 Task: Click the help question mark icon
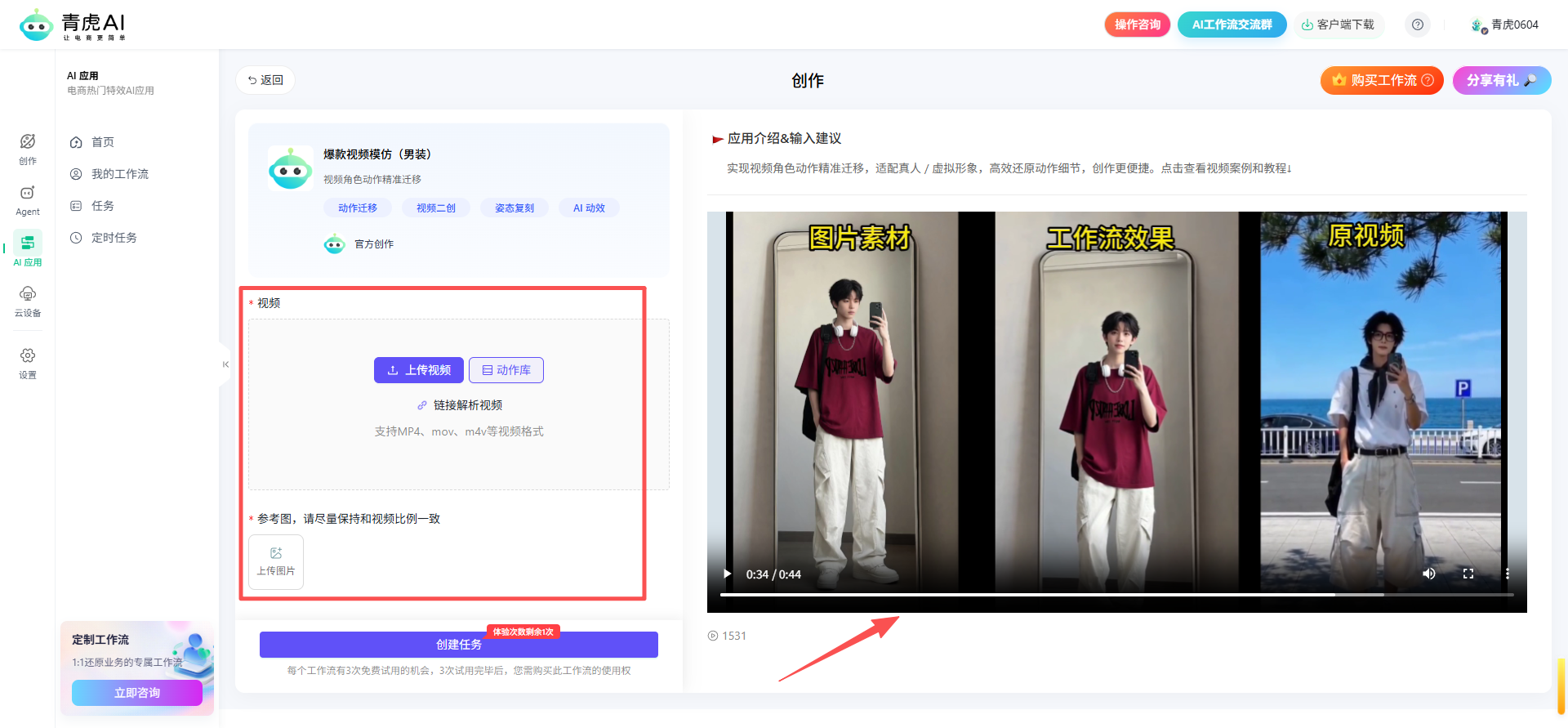click(x=1418, y=25)
